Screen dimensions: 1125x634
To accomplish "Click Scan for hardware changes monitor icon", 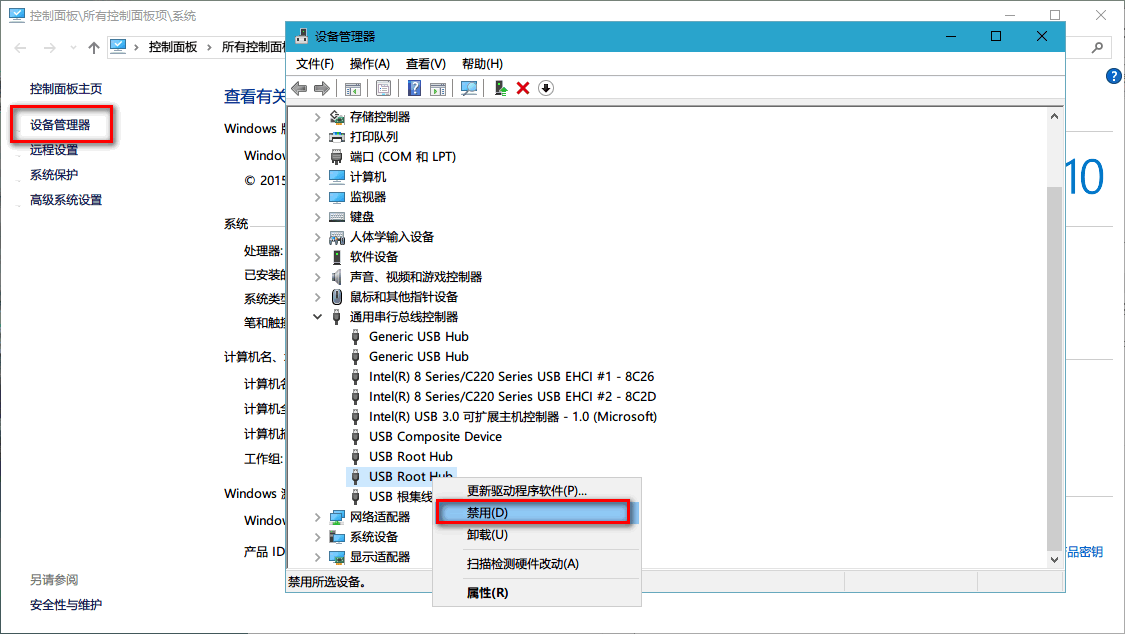I will (x=469, y=88).
